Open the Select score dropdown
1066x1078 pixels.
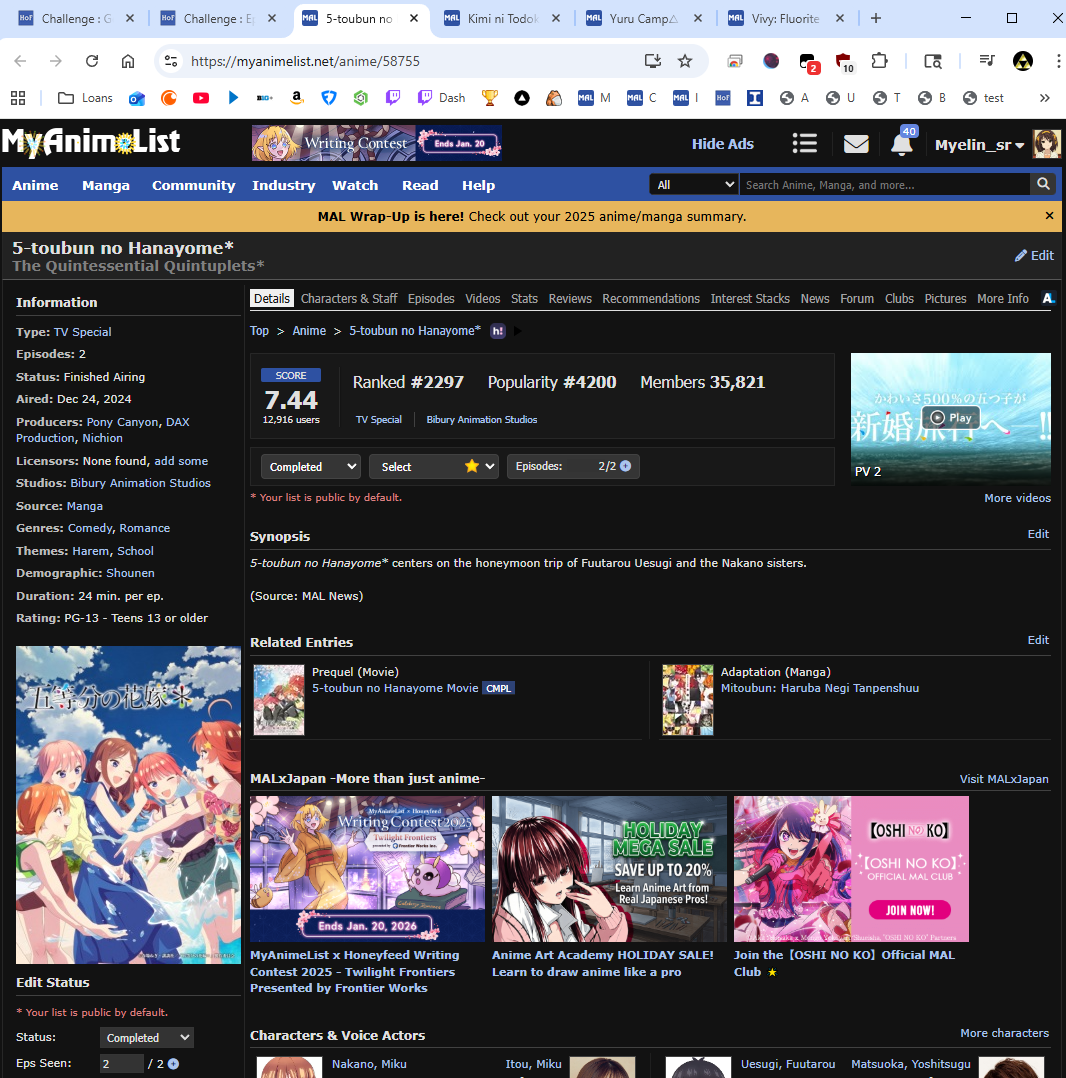point(434,466)
